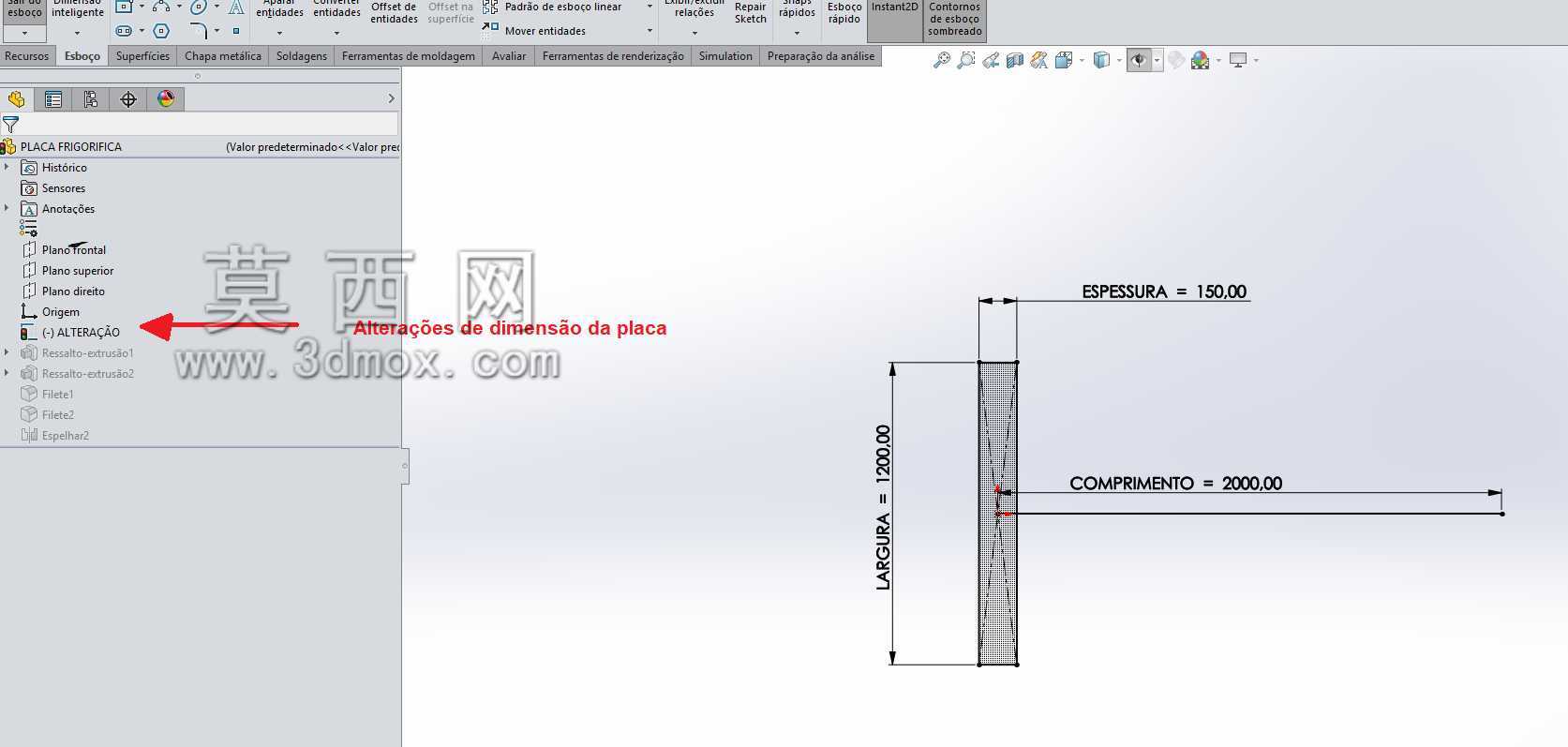Image resolution: width=1568 pixels, height=747 pixels.
Task: Open Dimensão inteligente dropdown arrow
Action: [77, 33]
